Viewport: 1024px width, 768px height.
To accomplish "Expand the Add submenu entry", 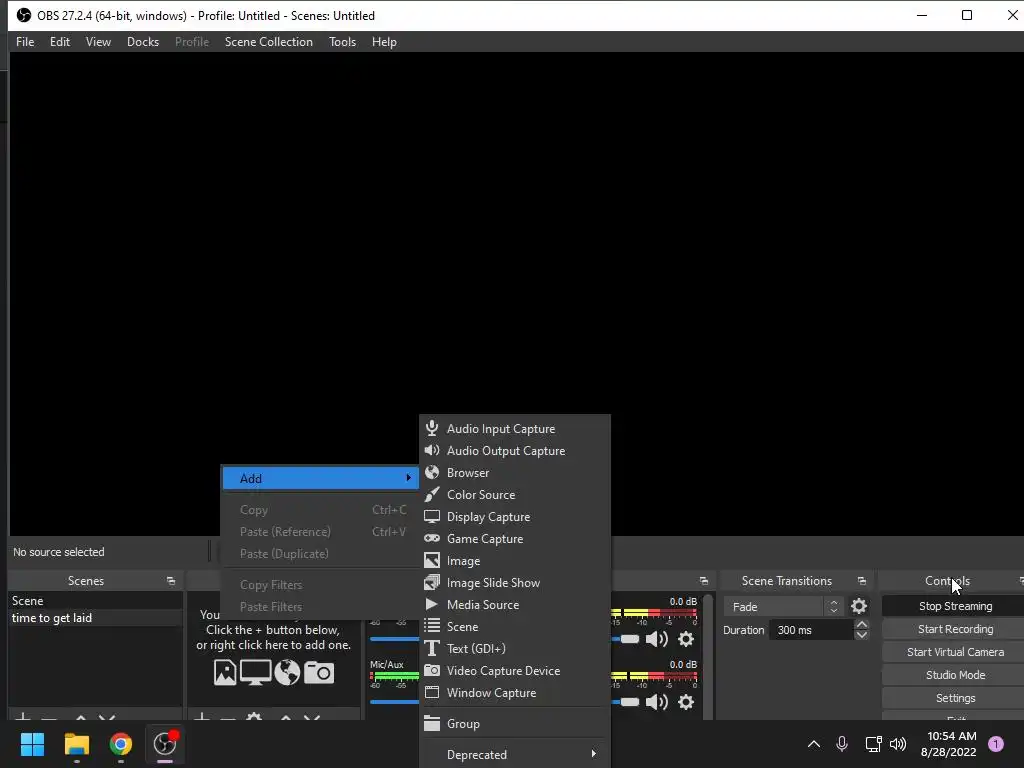I will [320, 478].
